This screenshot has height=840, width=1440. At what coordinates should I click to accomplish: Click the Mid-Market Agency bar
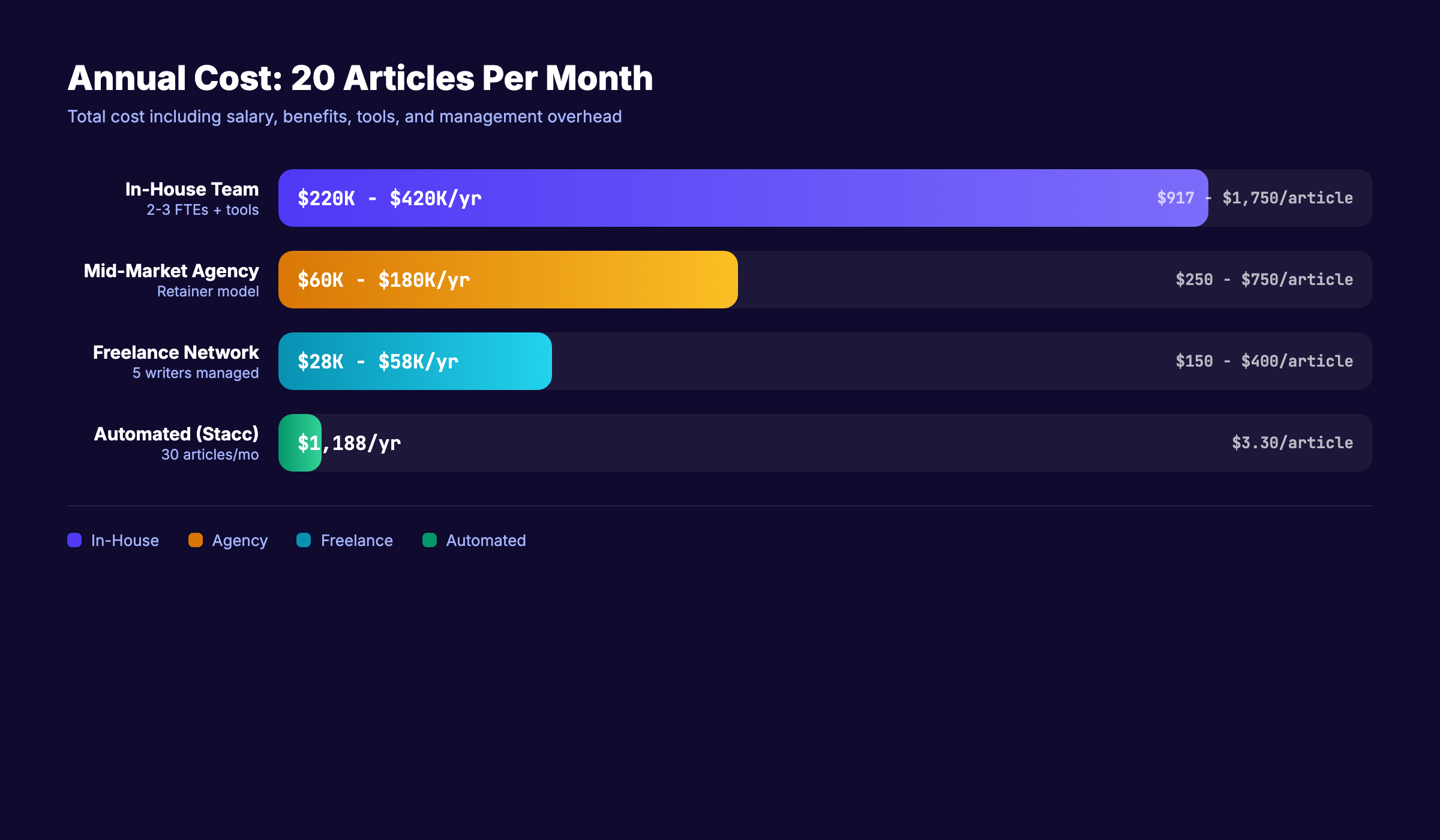pos(507,280)
